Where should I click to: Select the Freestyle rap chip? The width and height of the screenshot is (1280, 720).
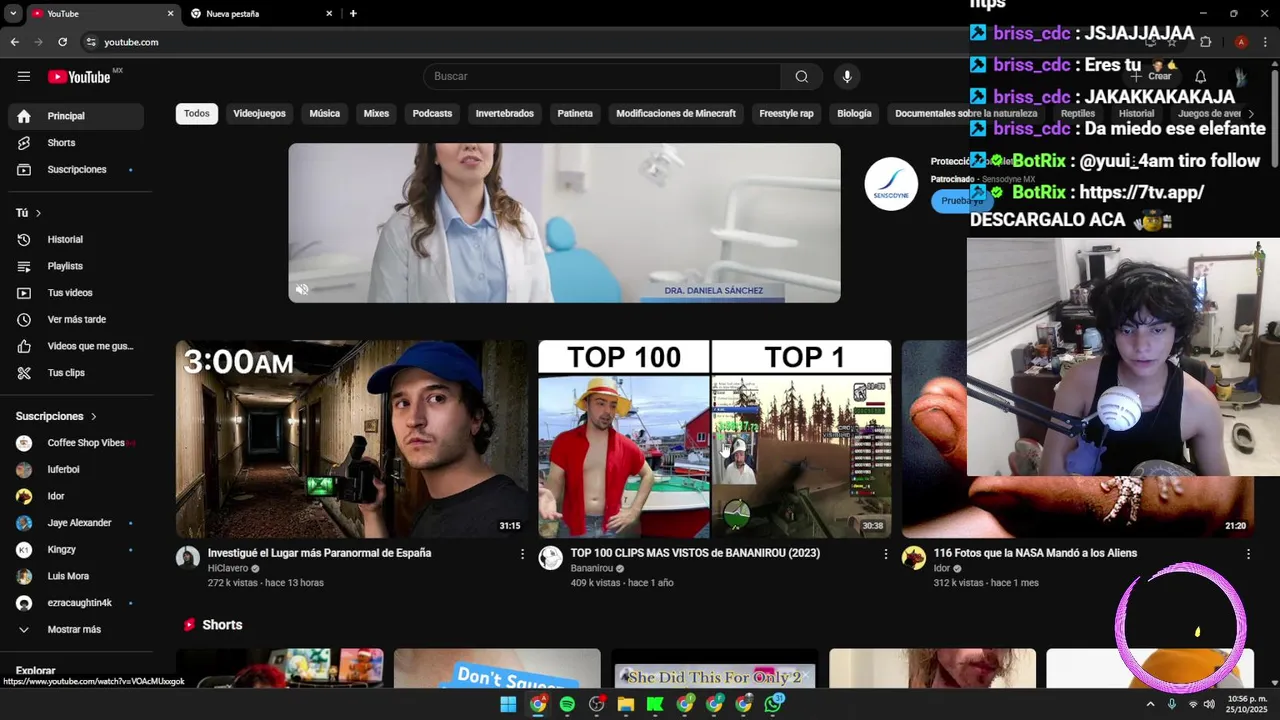coord(786,114)
